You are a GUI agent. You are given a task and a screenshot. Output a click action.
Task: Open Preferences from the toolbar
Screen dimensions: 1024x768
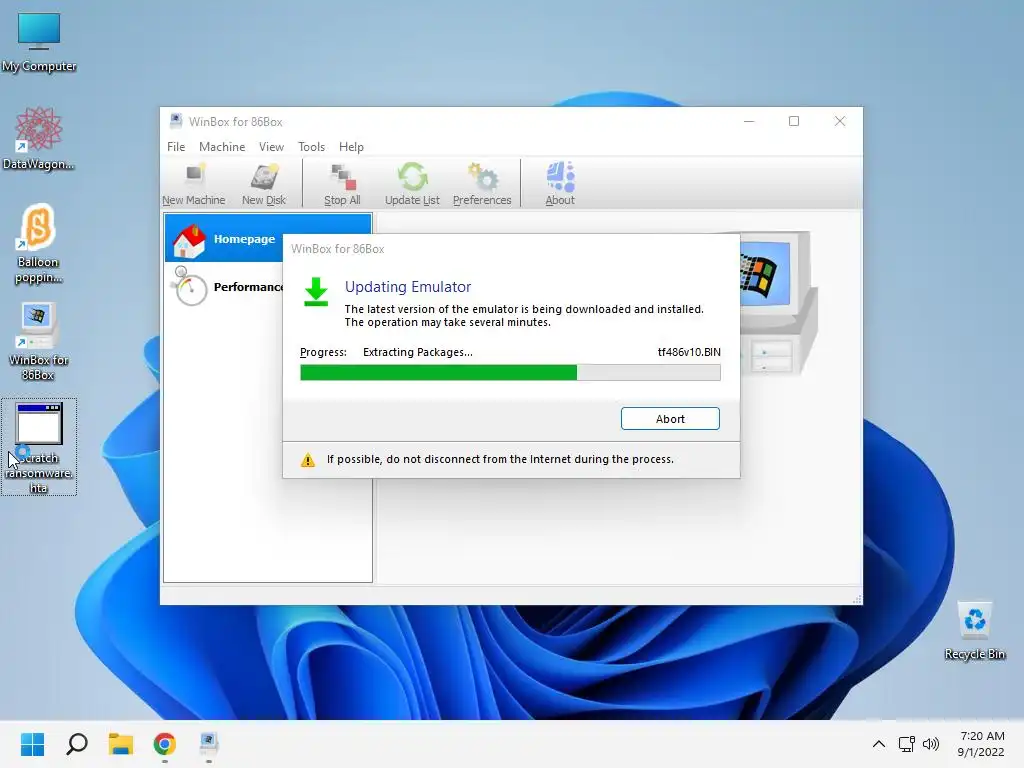click(x=482, y=184)
